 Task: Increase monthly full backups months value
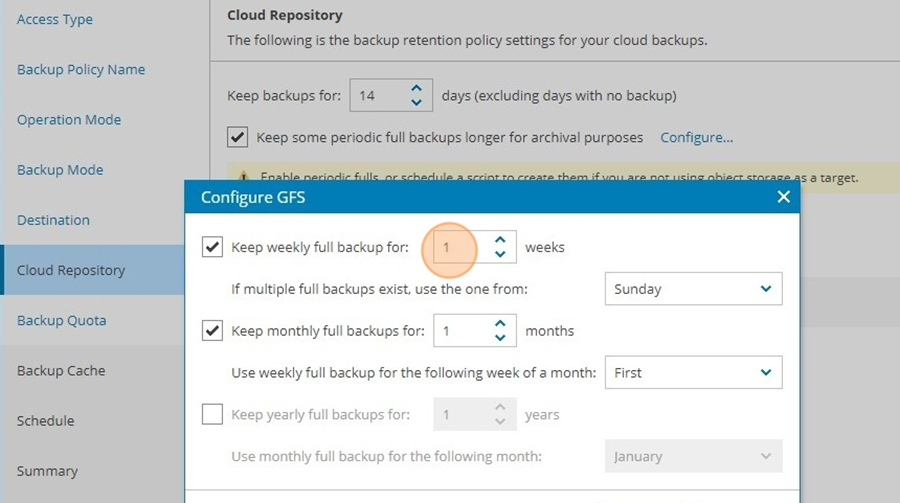click(500, 324)
